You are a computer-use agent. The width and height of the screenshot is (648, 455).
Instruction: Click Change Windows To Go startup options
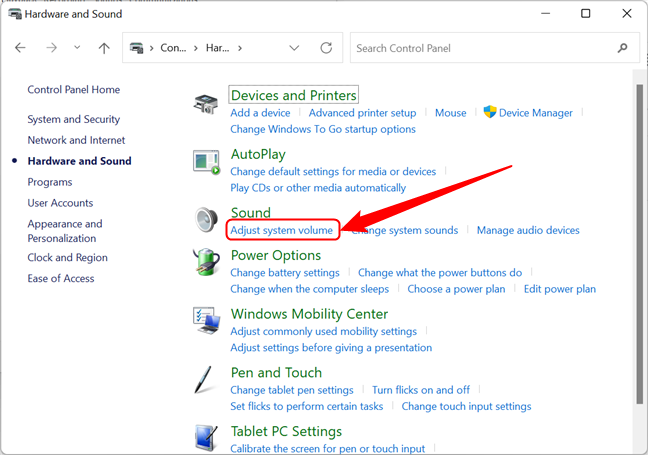tap(323, 129)
